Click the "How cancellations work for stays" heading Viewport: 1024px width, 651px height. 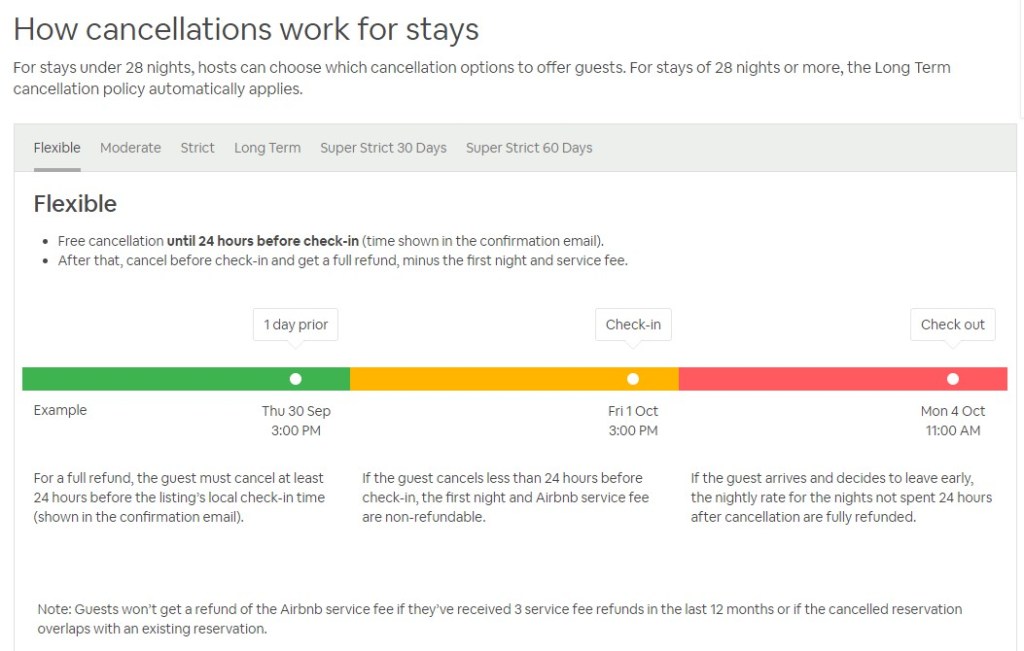coord(246,29)
